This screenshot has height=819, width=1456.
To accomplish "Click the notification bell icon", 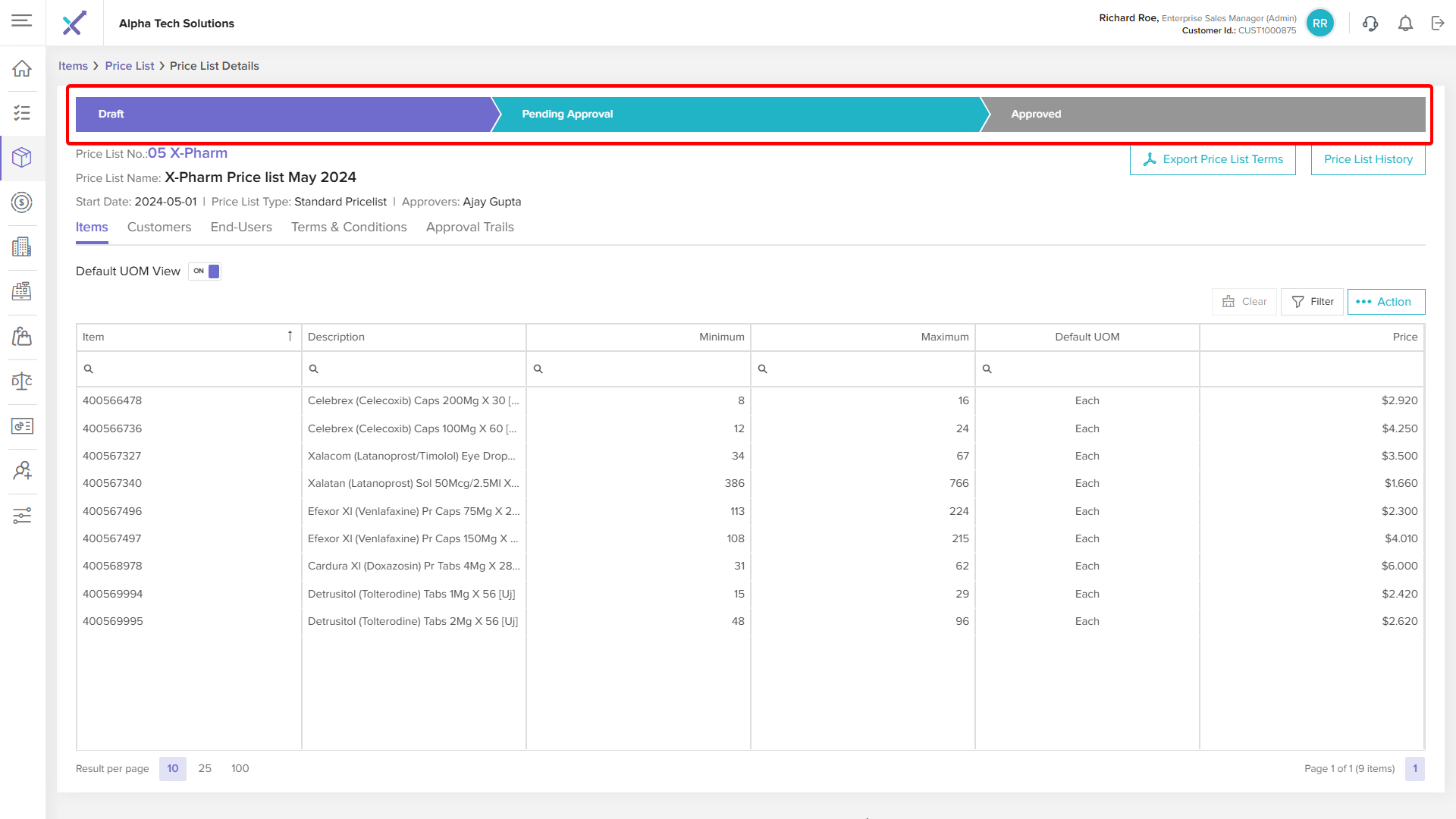I will click(x=1405, y=24).
